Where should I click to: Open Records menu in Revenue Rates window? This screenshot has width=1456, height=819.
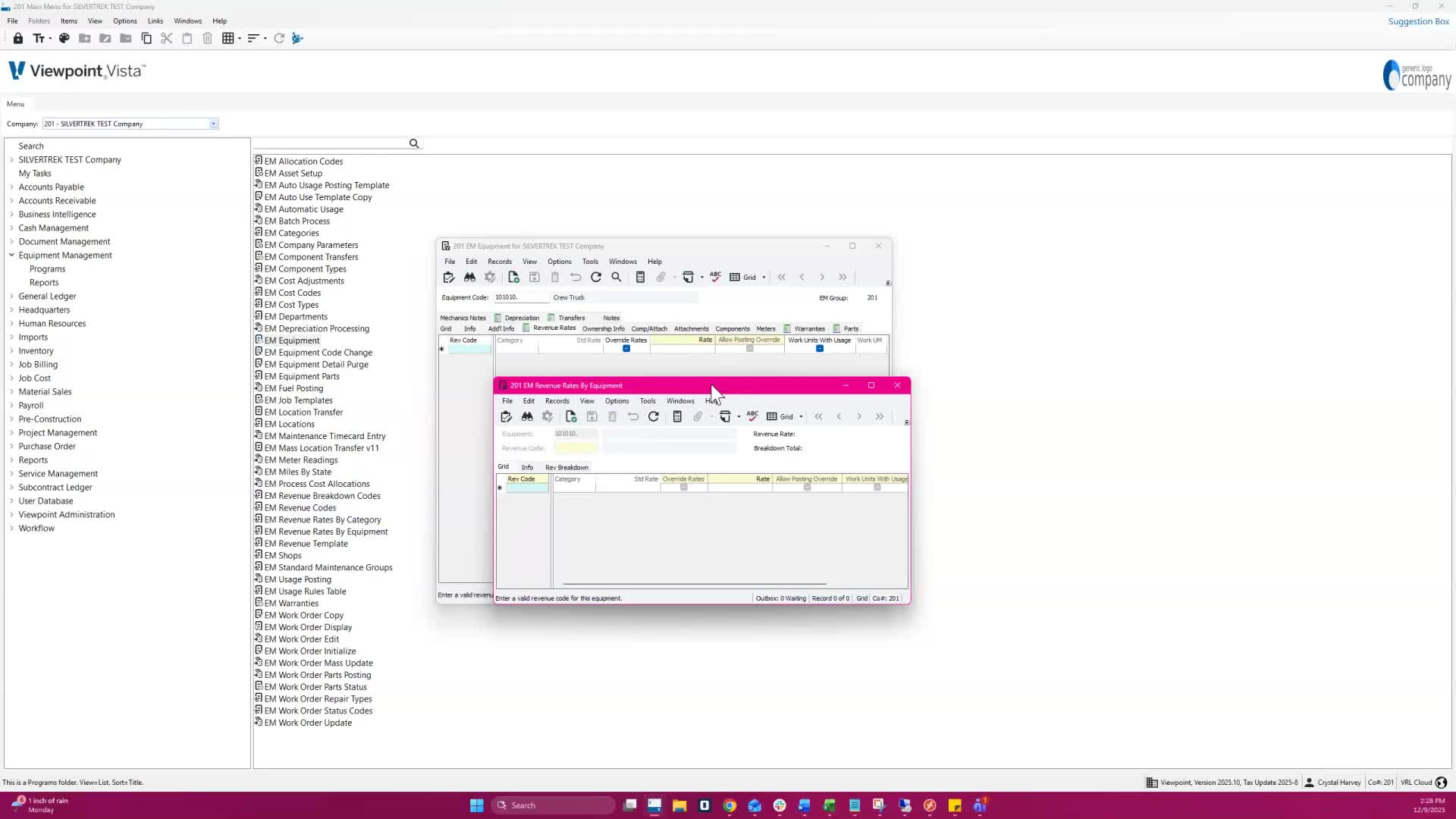(557, 401)
